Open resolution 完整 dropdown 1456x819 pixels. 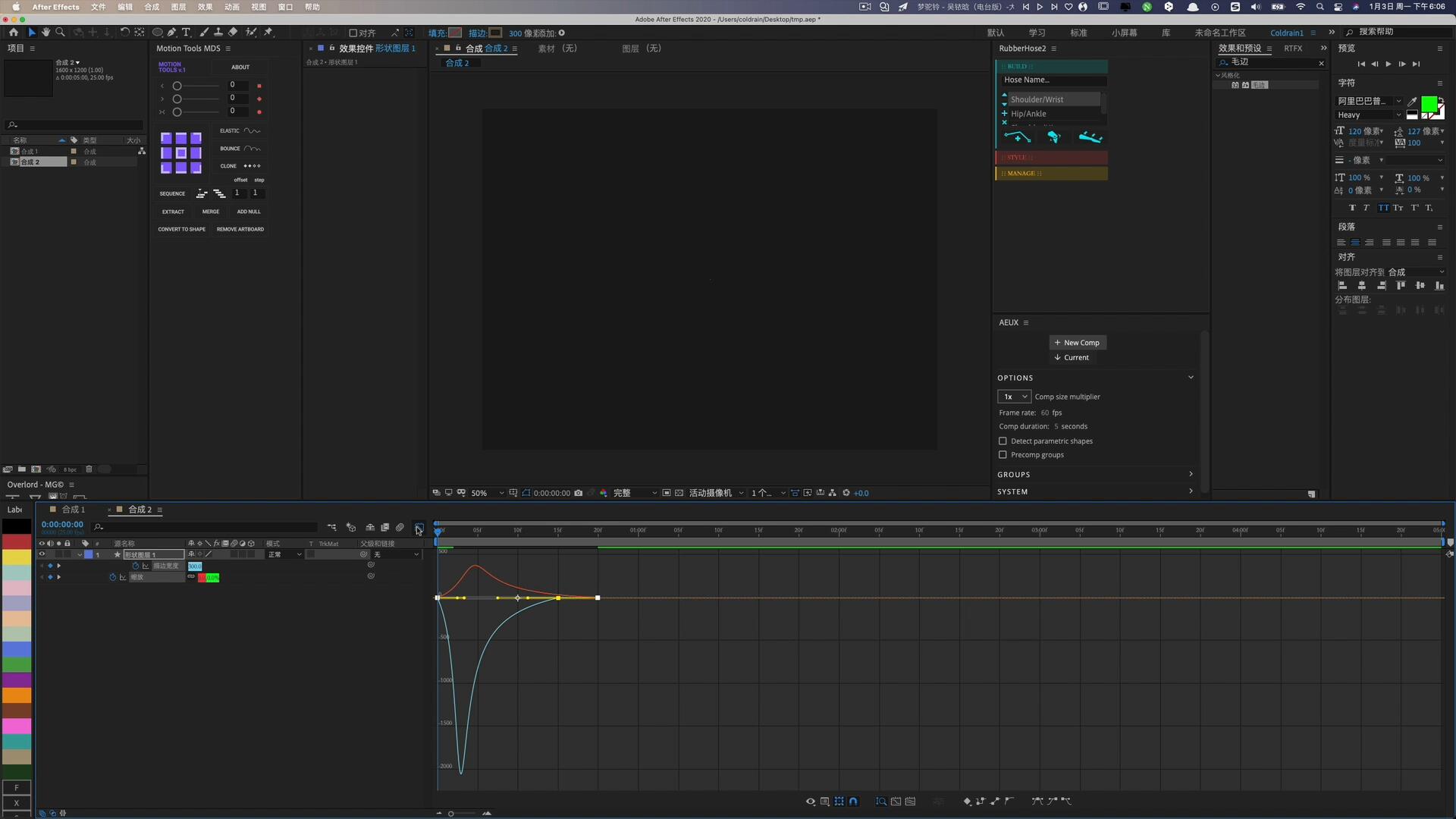(x=635, y=493)
